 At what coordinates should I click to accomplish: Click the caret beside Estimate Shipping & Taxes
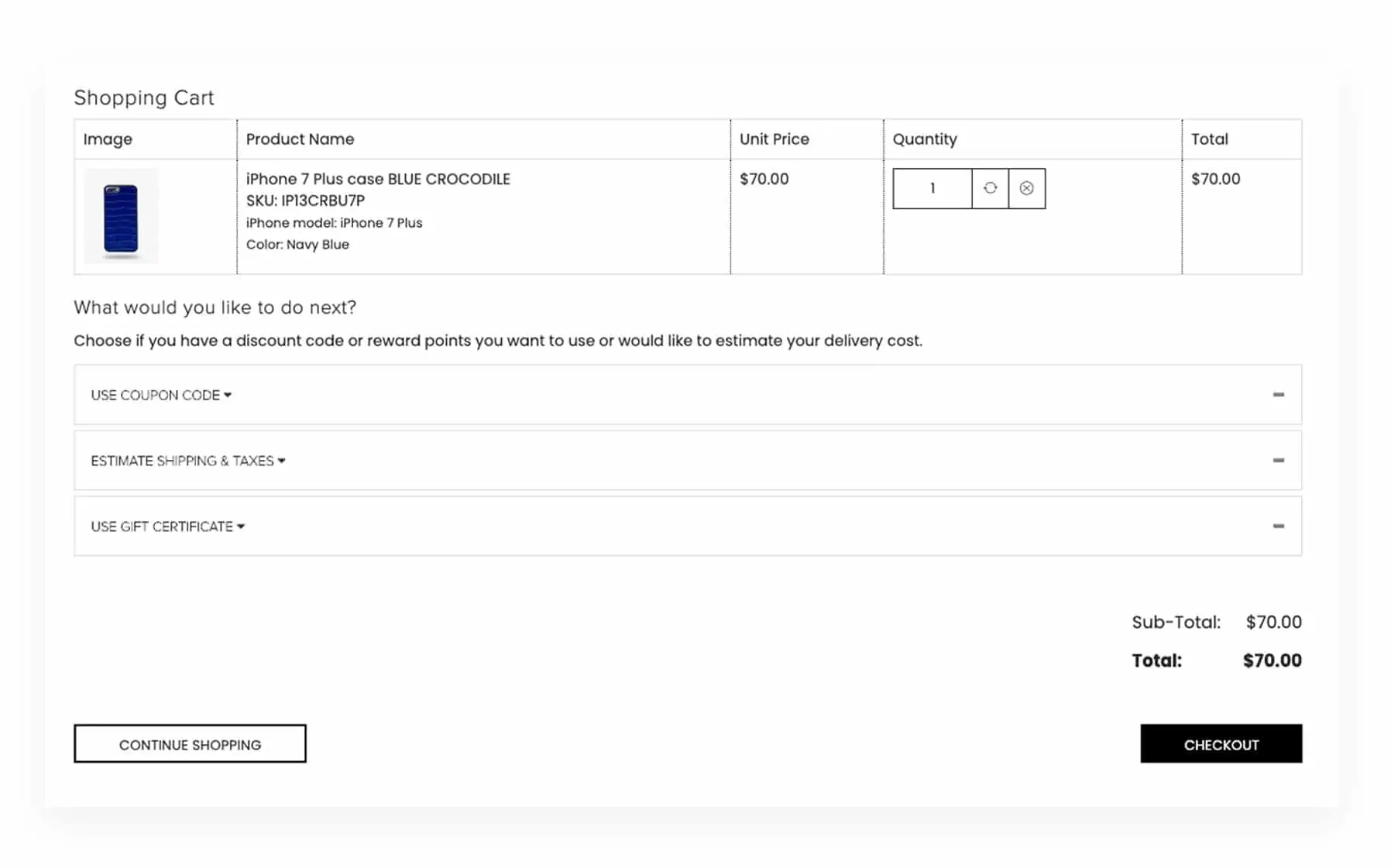(281, 461)
